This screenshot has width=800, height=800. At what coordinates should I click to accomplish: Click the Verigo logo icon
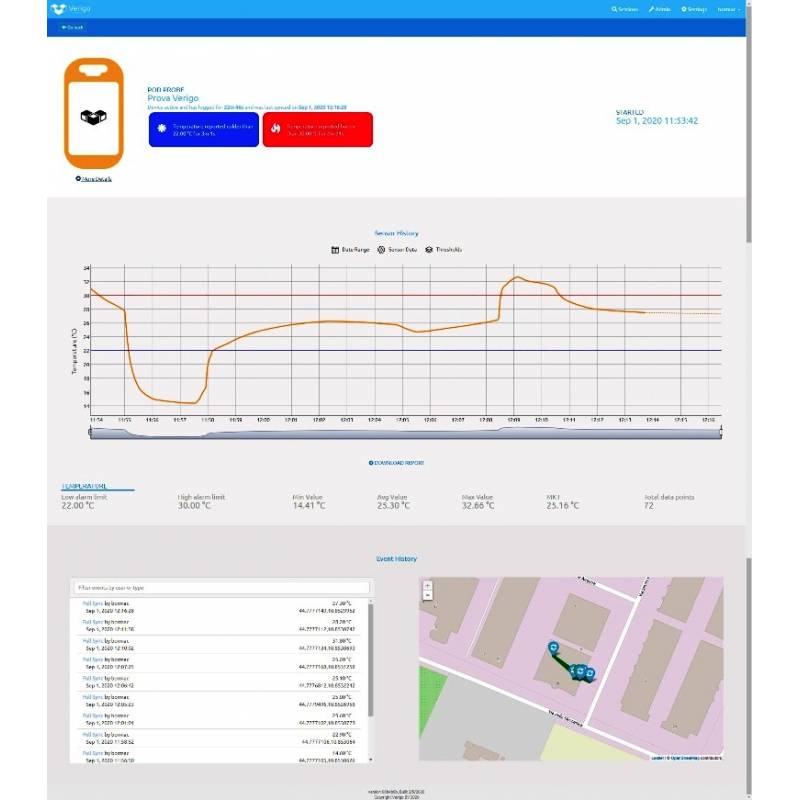click(59, 8)
